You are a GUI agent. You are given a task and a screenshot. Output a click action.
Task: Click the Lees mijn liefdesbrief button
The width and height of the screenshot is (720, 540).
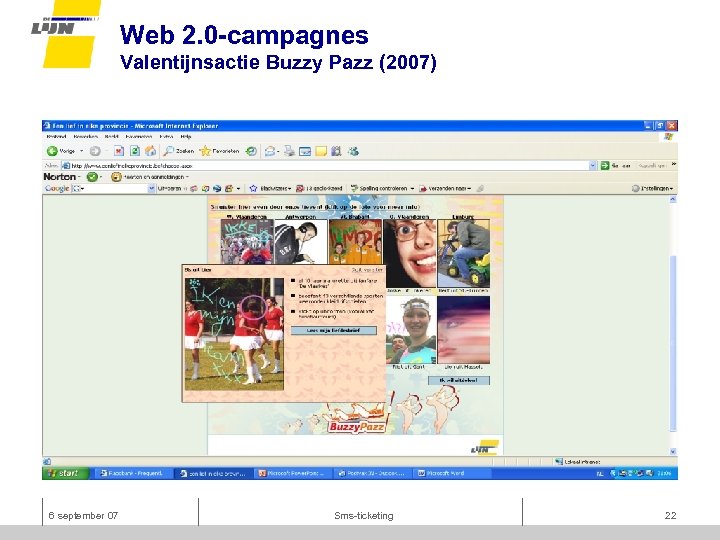(x=333, y=330)
